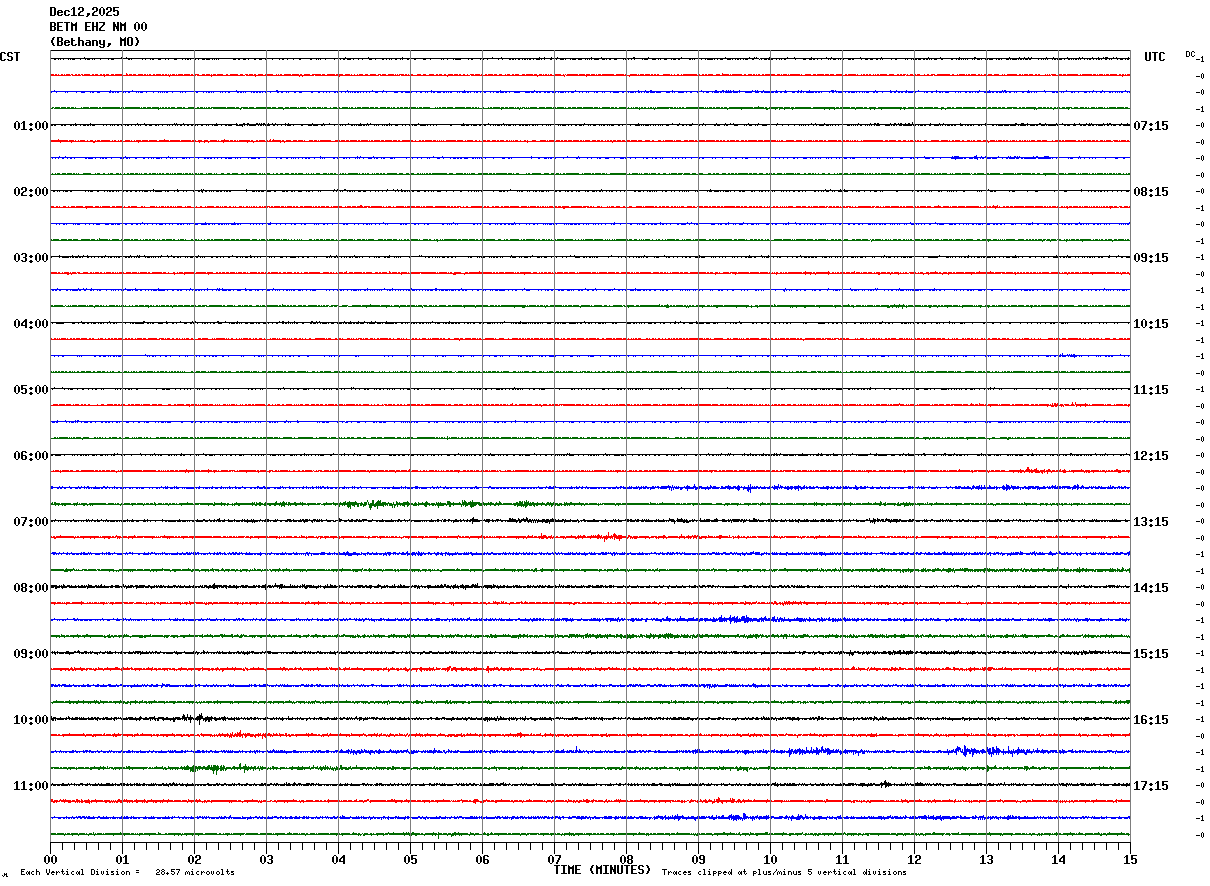Pick the "13" minute tick on time axis

(986, 859)
